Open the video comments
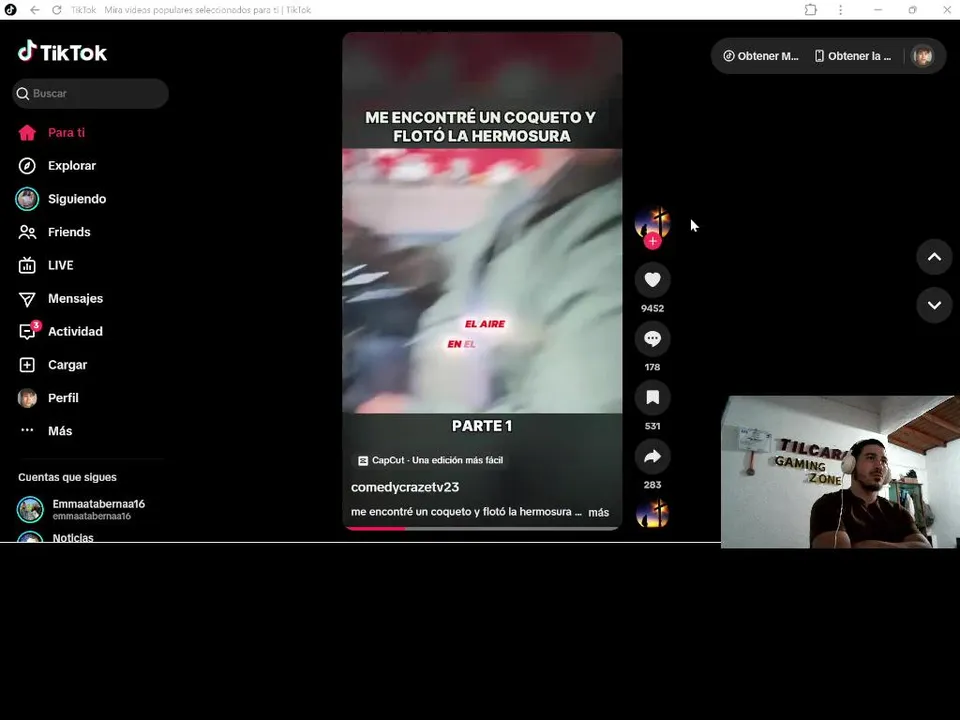 tap(652, 339)
